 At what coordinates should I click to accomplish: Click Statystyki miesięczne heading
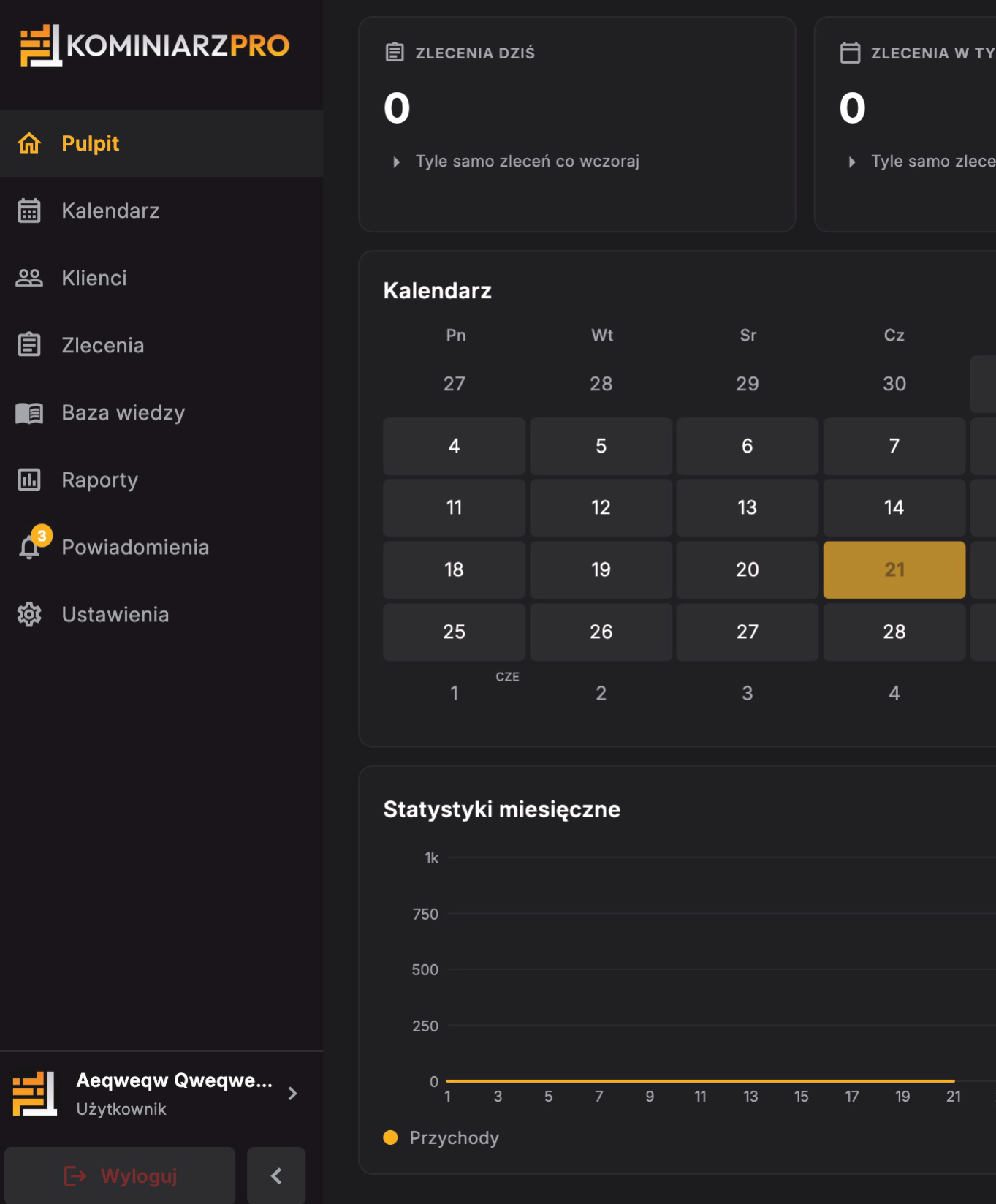click(x=501, y=809)
